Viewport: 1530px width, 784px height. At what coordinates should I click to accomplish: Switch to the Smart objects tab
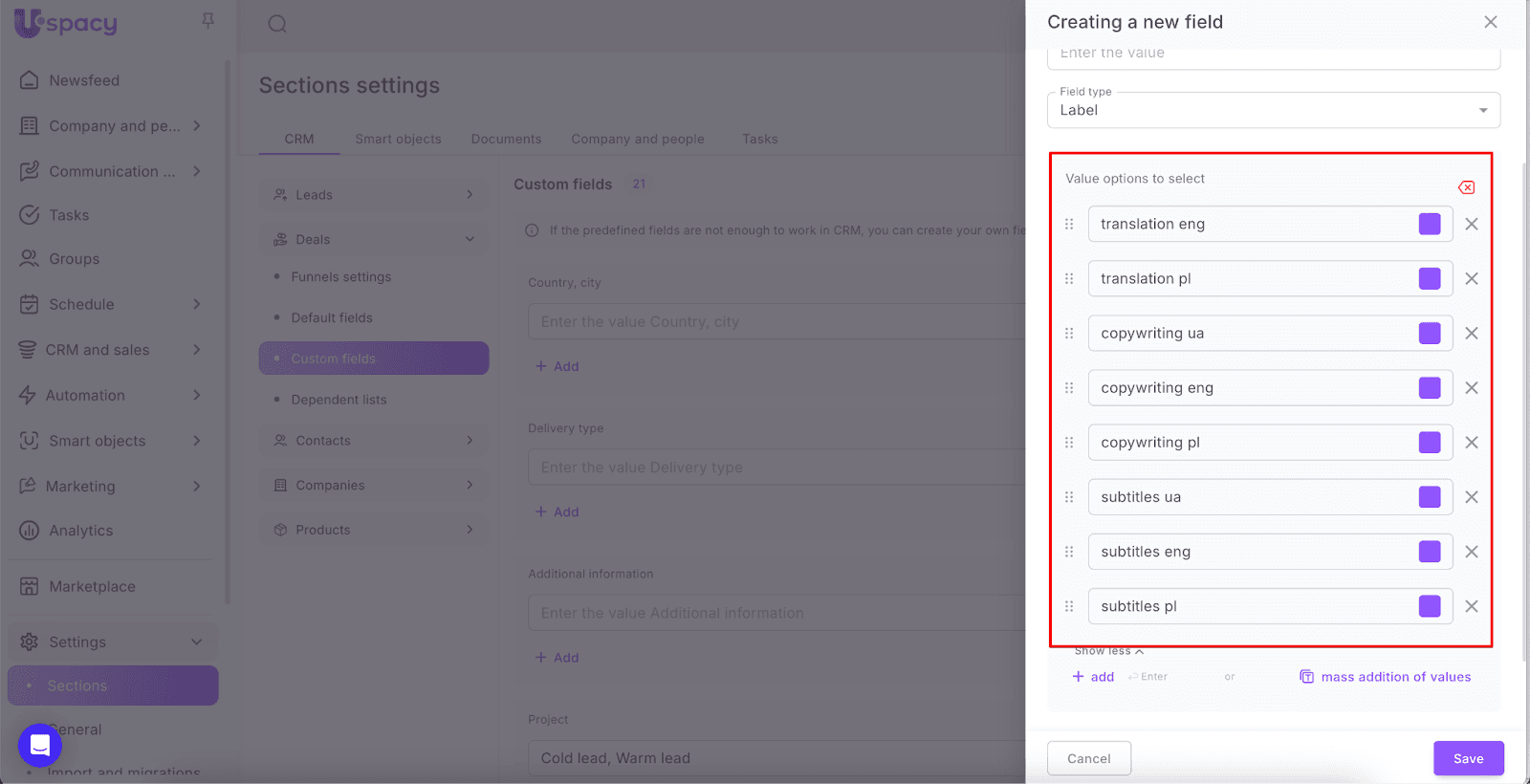pyautogui.click(x=398, y=139)
